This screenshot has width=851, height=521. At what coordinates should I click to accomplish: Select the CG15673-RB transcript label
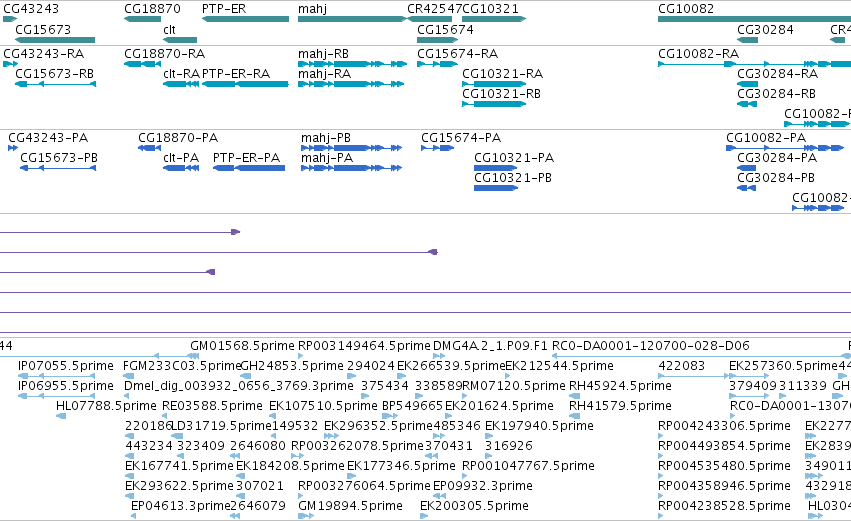pos(54,74)
